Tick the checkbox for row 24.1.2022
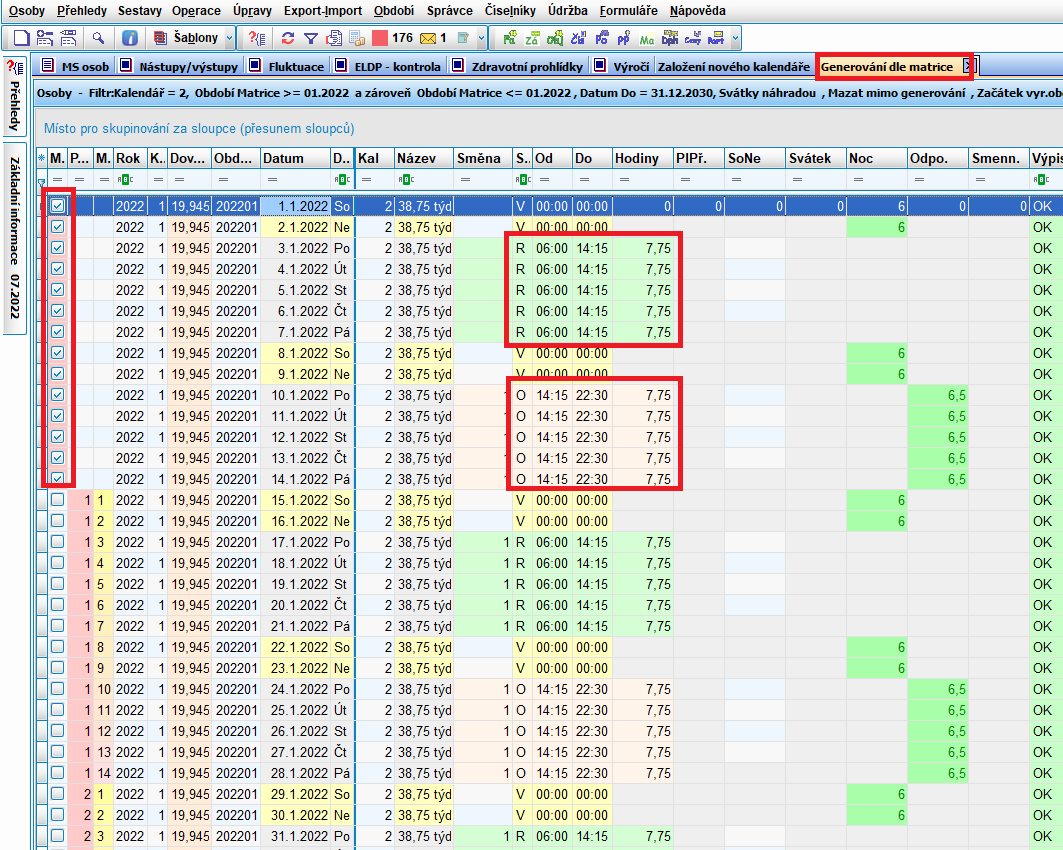 point(57,689)
